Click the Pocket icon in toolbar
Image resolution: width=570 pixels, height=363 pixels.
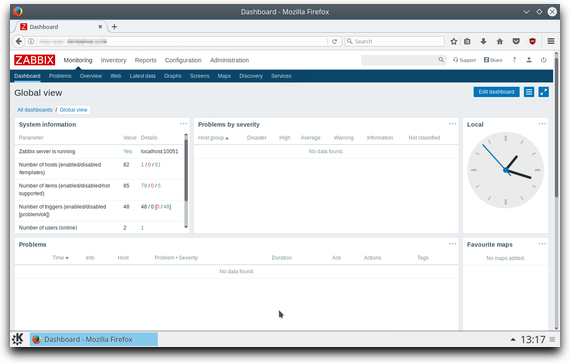point(516,41)
